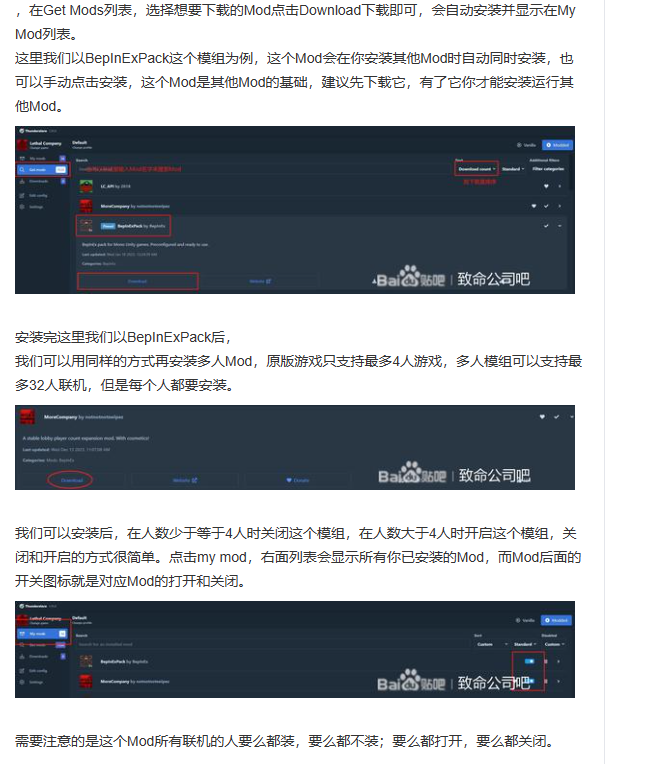656x764 pixels.
Task: Click the MoreCompany red icon in the middle screenshot
Action: [x=27, y=417]
